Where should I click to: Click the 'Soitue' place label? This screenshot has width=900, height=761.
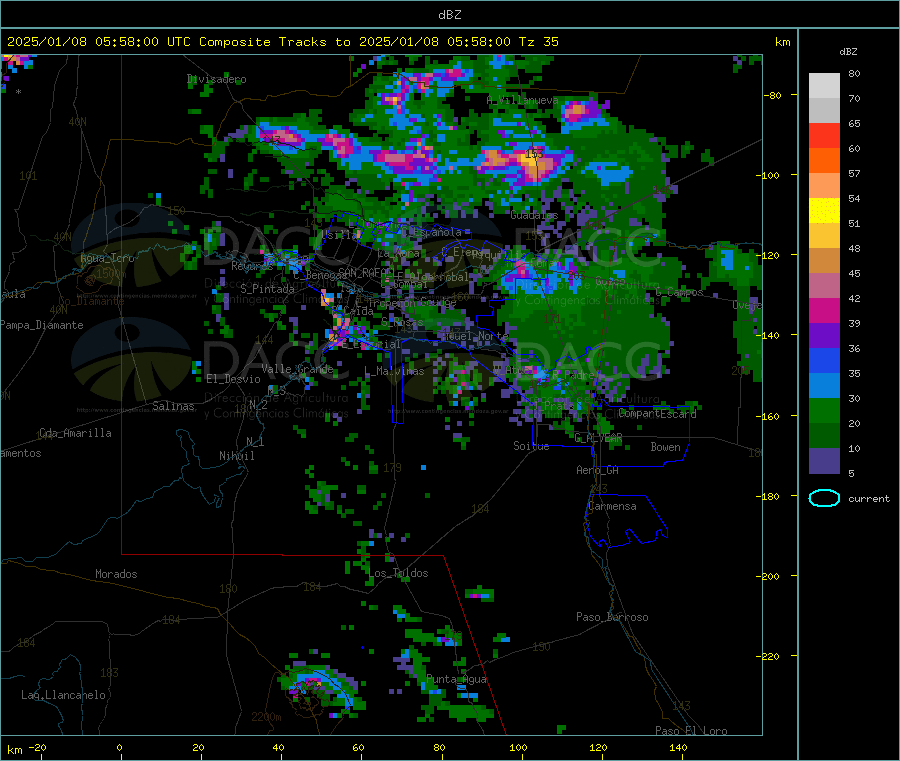pyautogui.click(x=531, y=446)
